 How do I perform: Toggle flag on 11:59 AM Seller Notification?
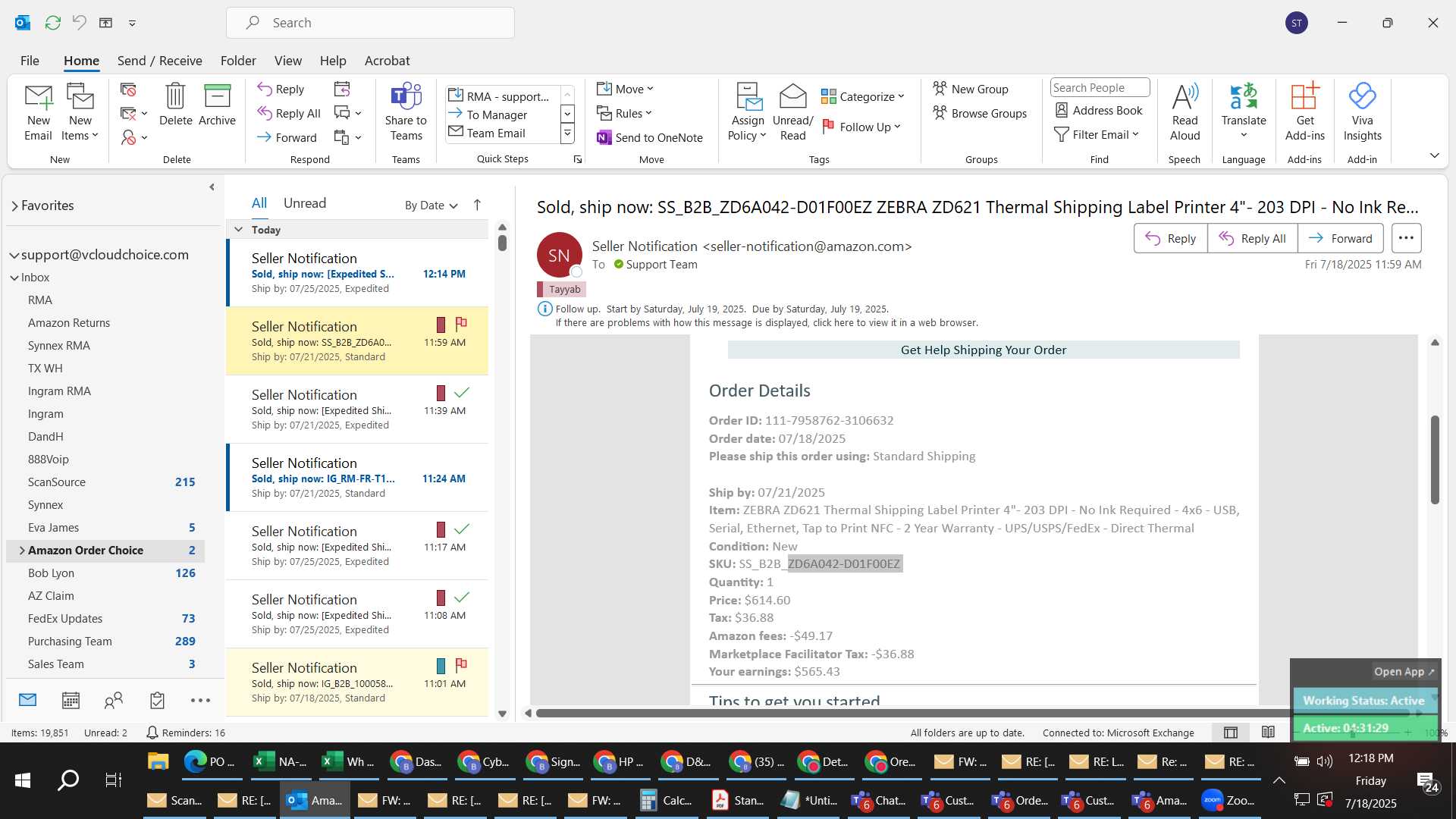pyautogui.click(x=461, y=325)
